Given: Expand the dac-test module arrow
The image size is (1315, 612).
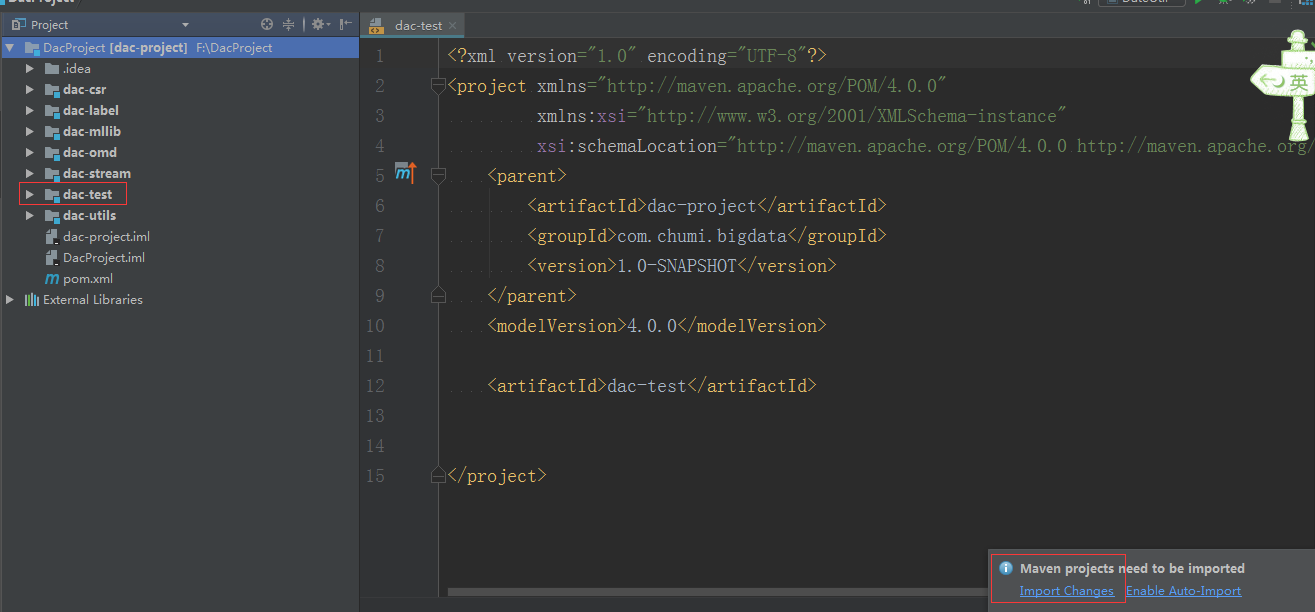Looking at the screenshot, I should (x=30, y=195).
